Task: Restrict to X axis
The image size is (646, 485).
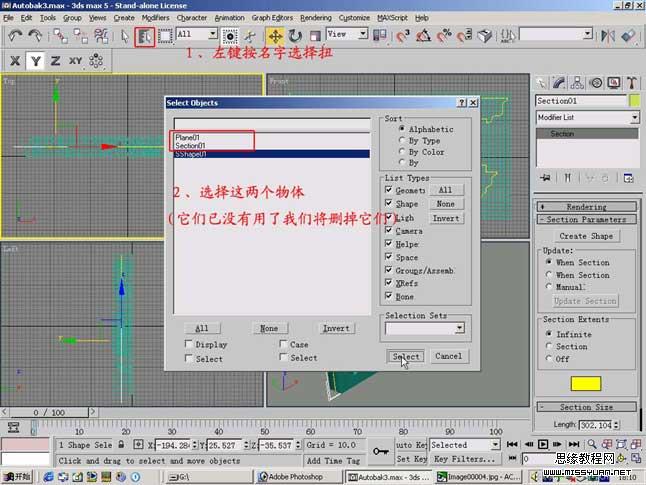Action: (15, 61)
